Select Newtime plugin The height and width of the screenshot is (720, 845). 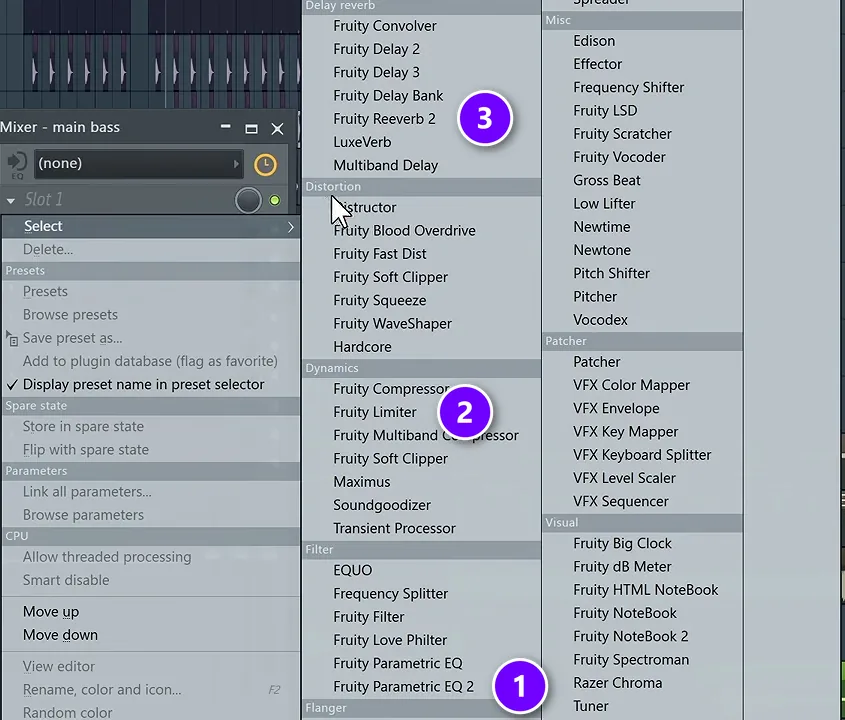tap(601, 226)
